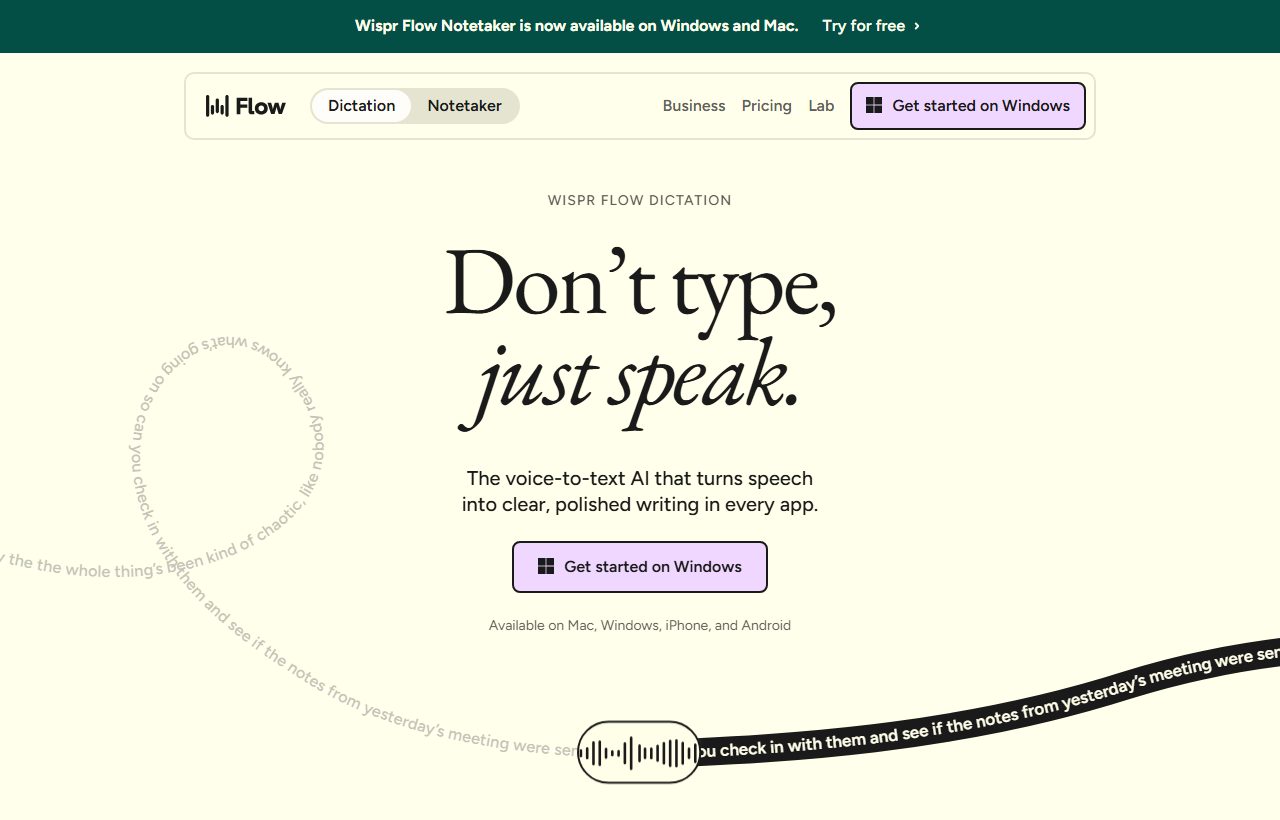Click hero Get started on Windows button
The width and height of the screenshot is (1280, 820).
640,567
